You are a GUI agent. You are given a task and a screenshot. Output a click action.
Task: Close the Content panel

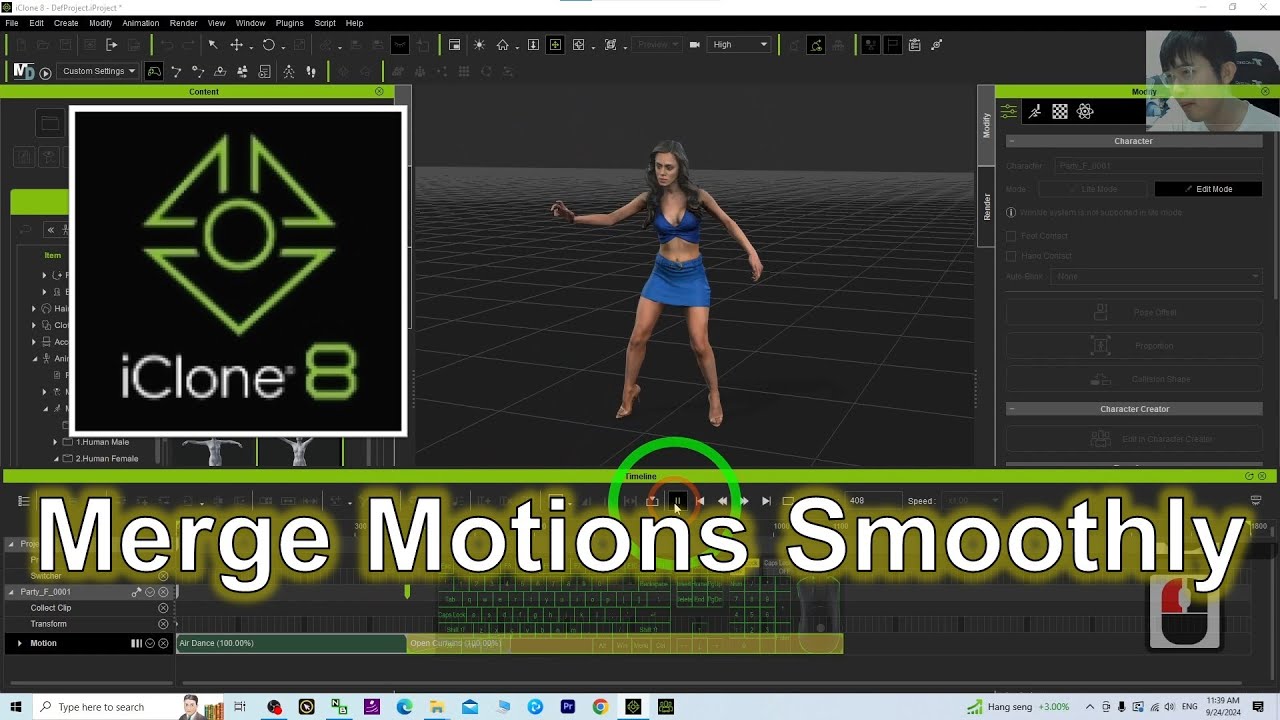tap(379, 91)
